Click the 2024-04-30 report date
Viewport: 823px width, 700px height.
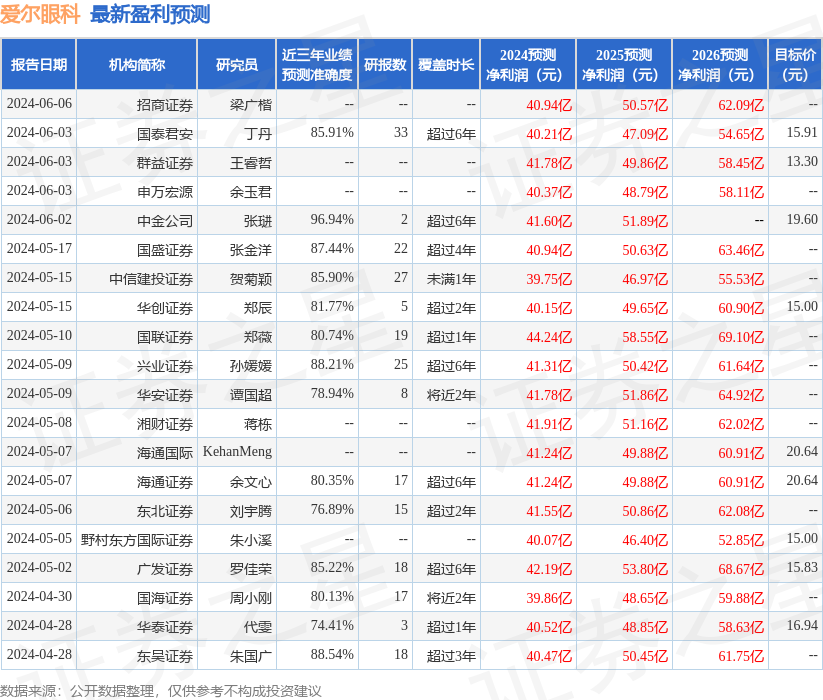pos(39,597)
